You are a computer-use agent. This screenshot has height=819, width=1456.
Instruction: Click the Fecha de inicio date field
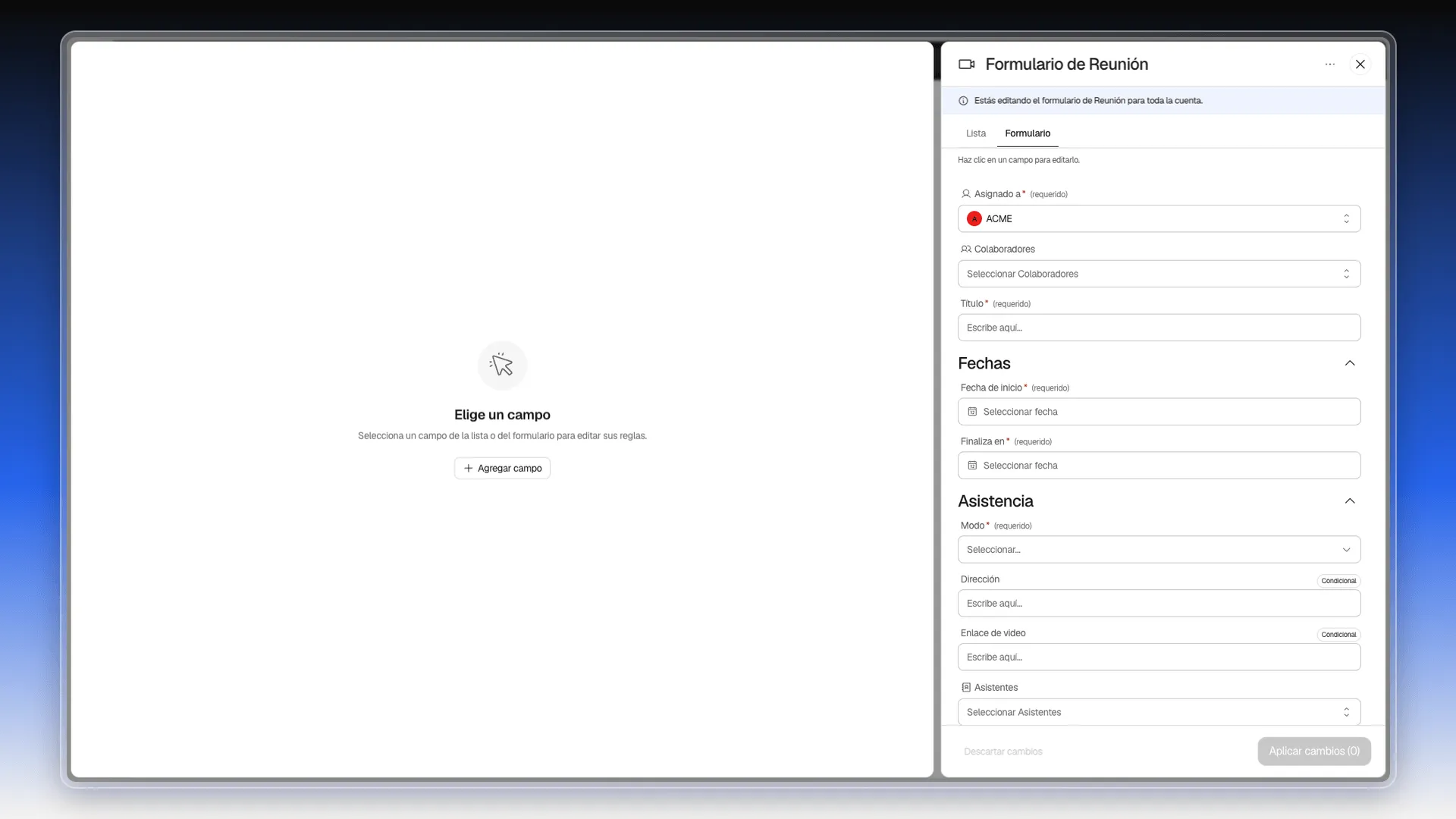(x=1159, y=412)
